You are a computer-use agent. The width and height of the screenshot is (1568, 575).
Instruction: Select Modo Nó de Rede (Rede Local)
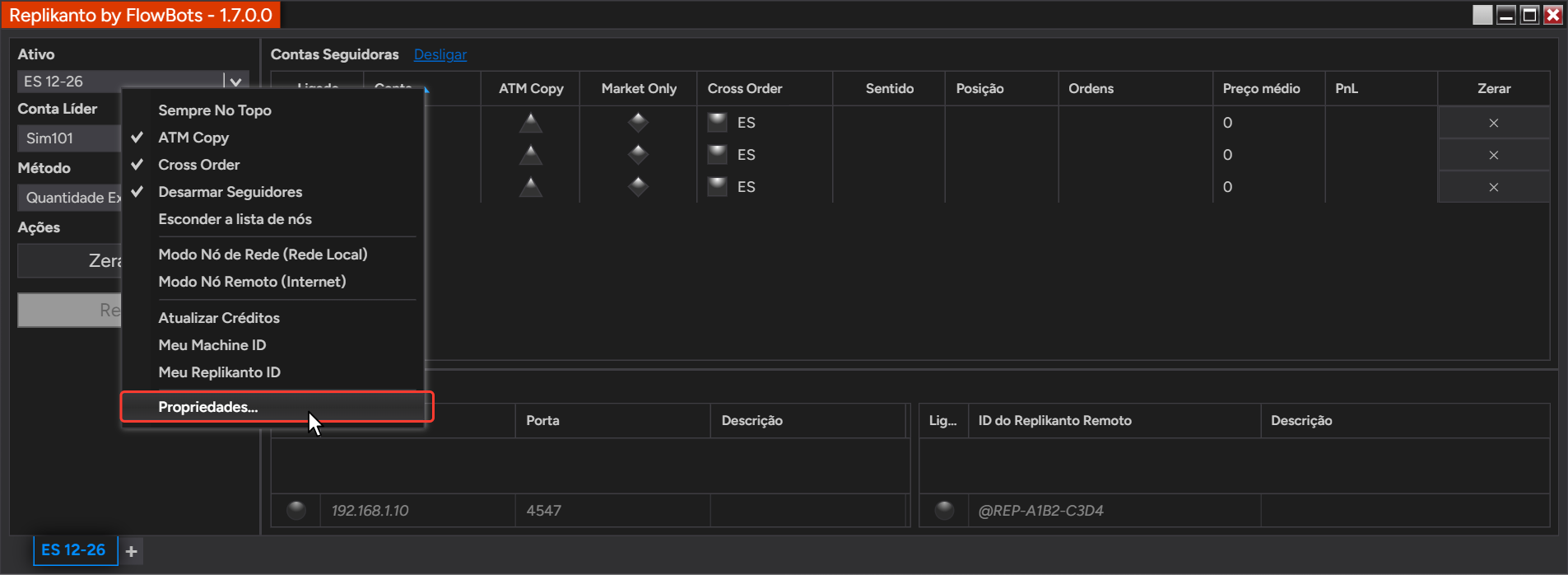[272, 255]
